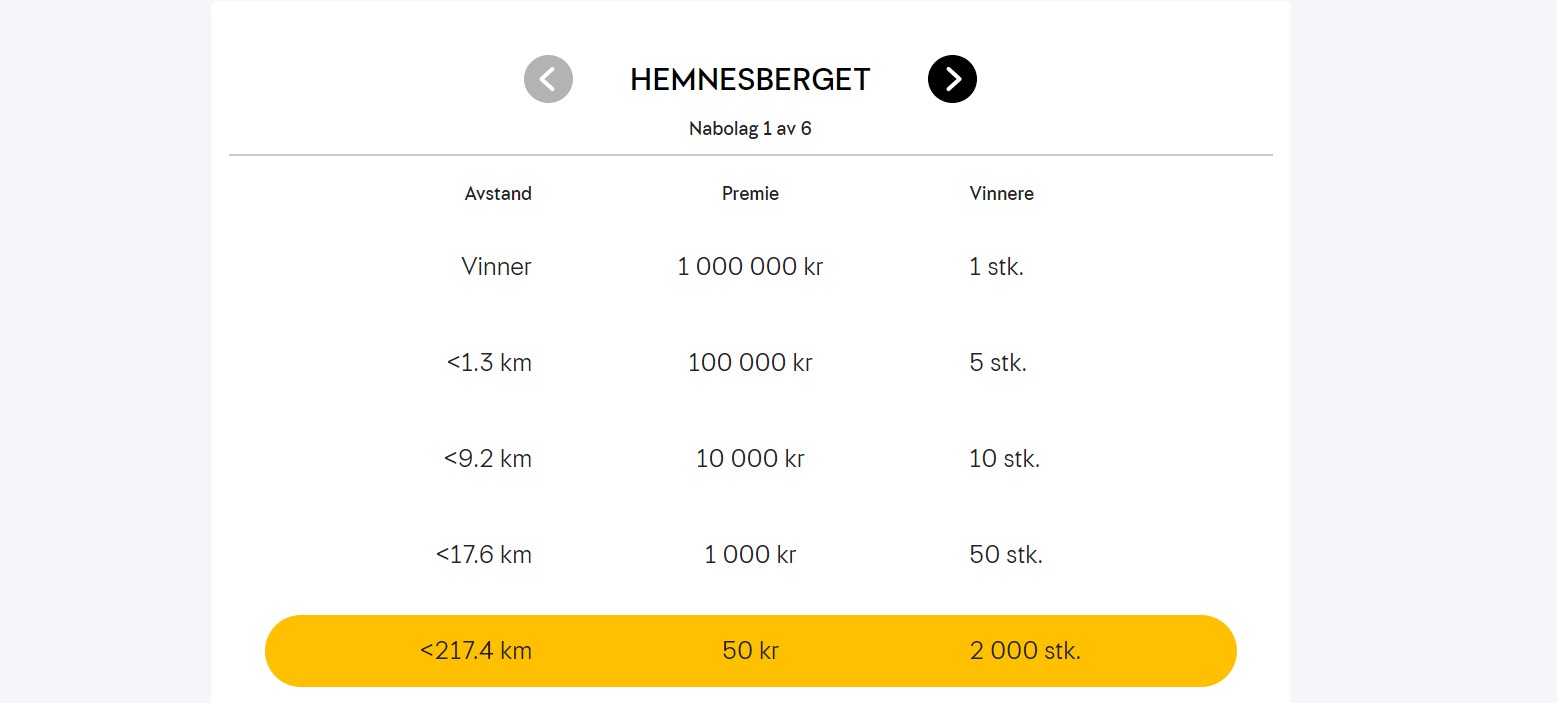Viewport: 1557px width, 703px height.
Task: Select the highlighted yellow <217.4 km row
Action: (750, 651)
